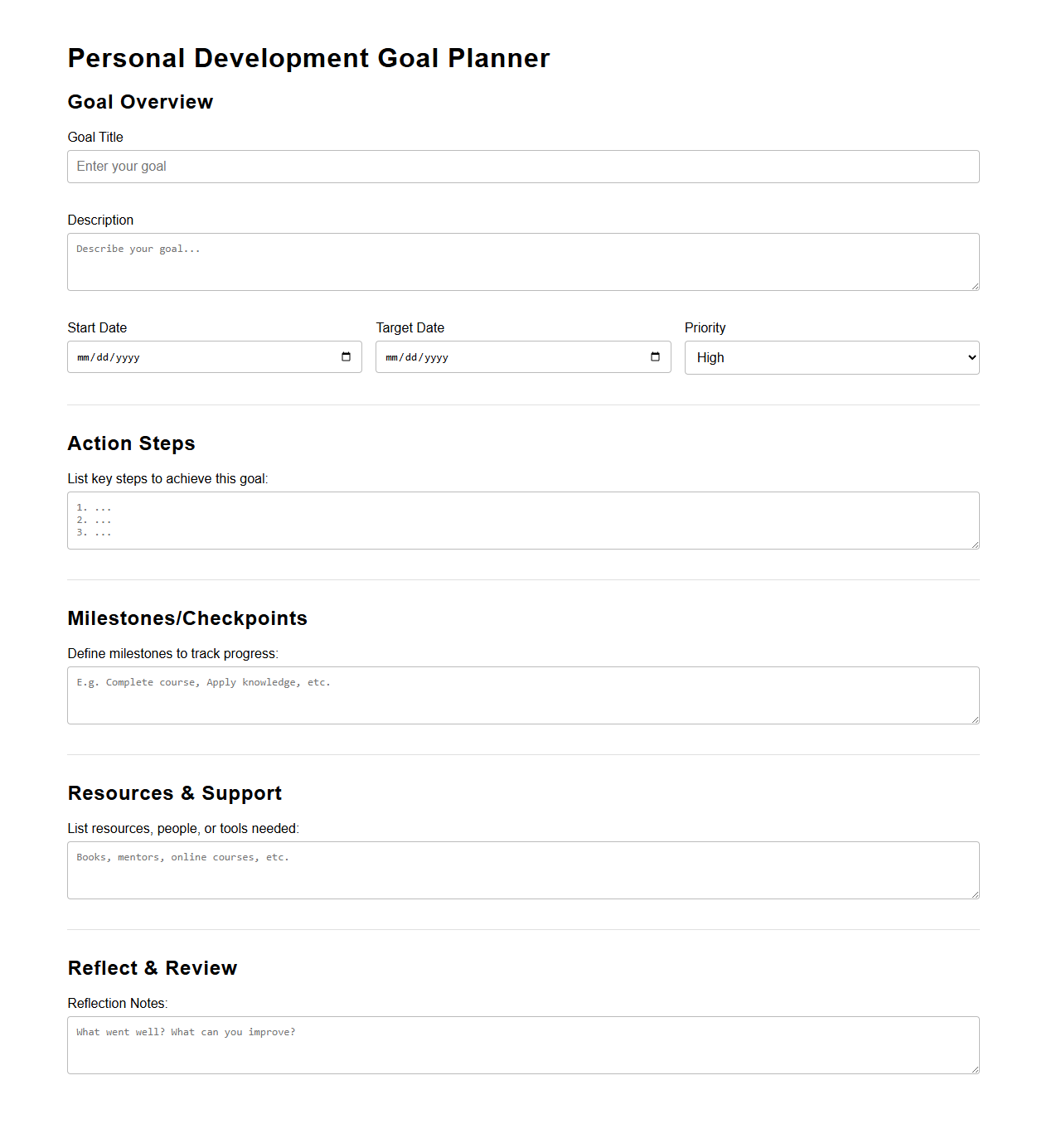The width and height of the screenshot is (1047, 1148).
Task: Click the resize grip of the Resources textarea
Action: tap(975, 894)
